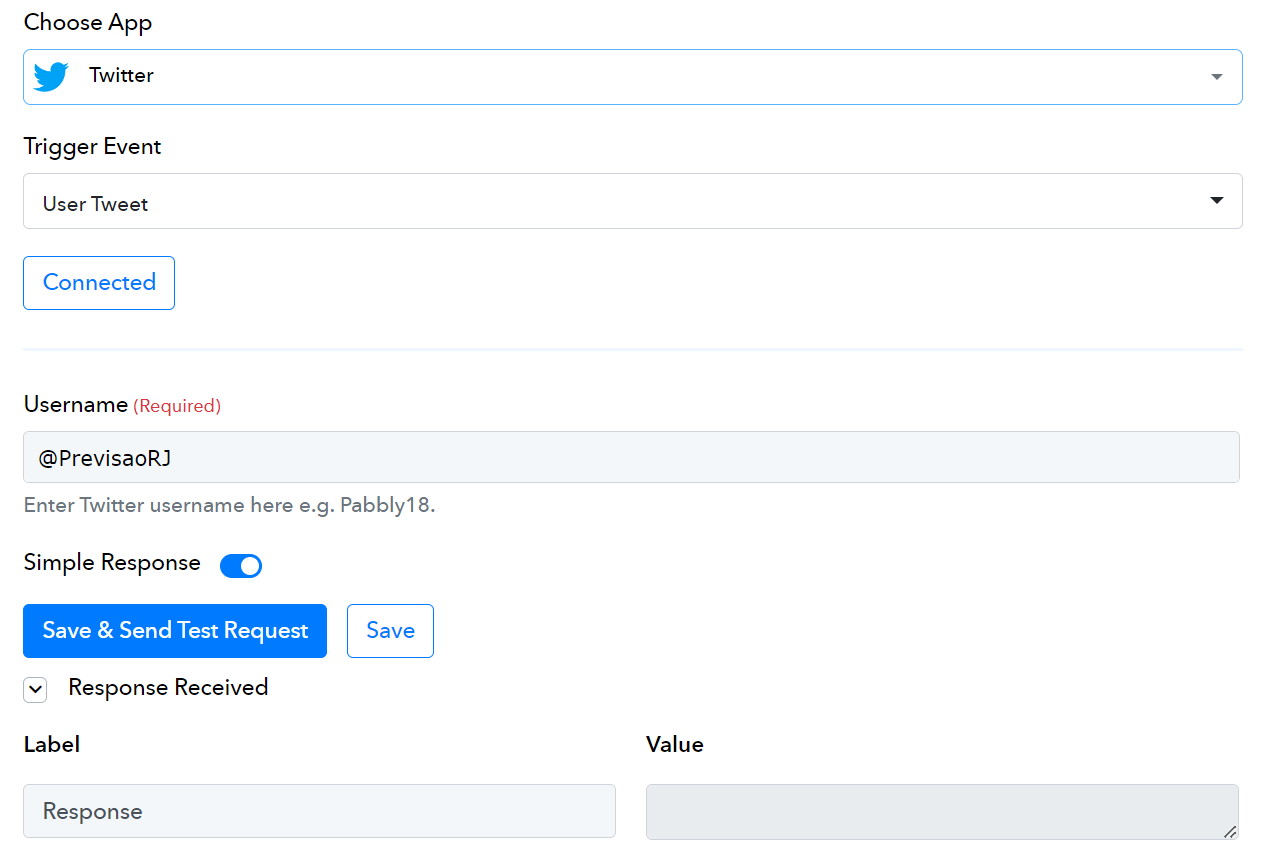Viewport: 1262px width, 850px height.
Task: Click the Username hint text mentioning Pabbly18
Action: click(229, 505)
